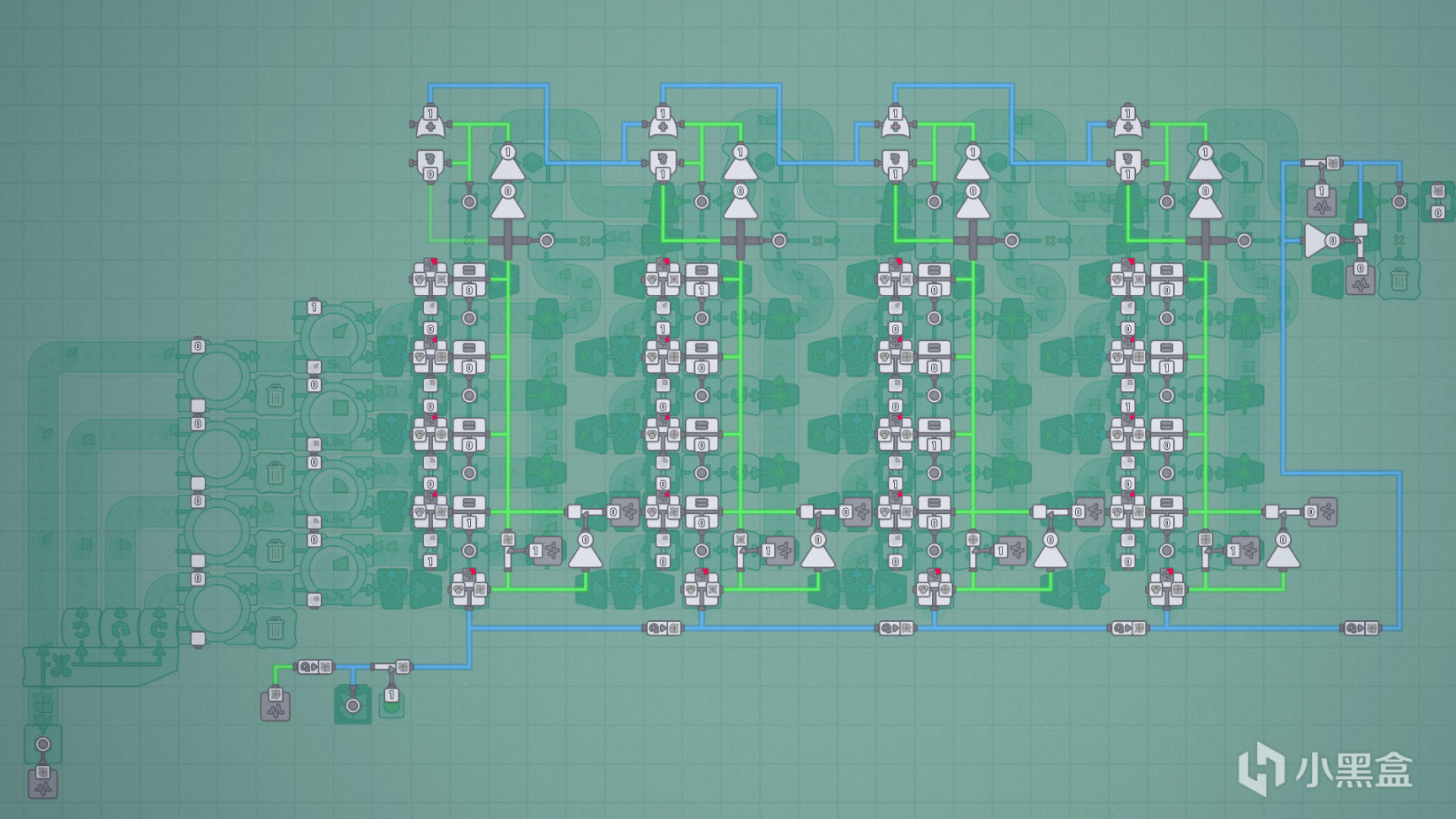Viewport: 1456px width, 819px height.
Task: Click the signal producer feeding the bottom green wire
Action: click(x=276, y=704)
